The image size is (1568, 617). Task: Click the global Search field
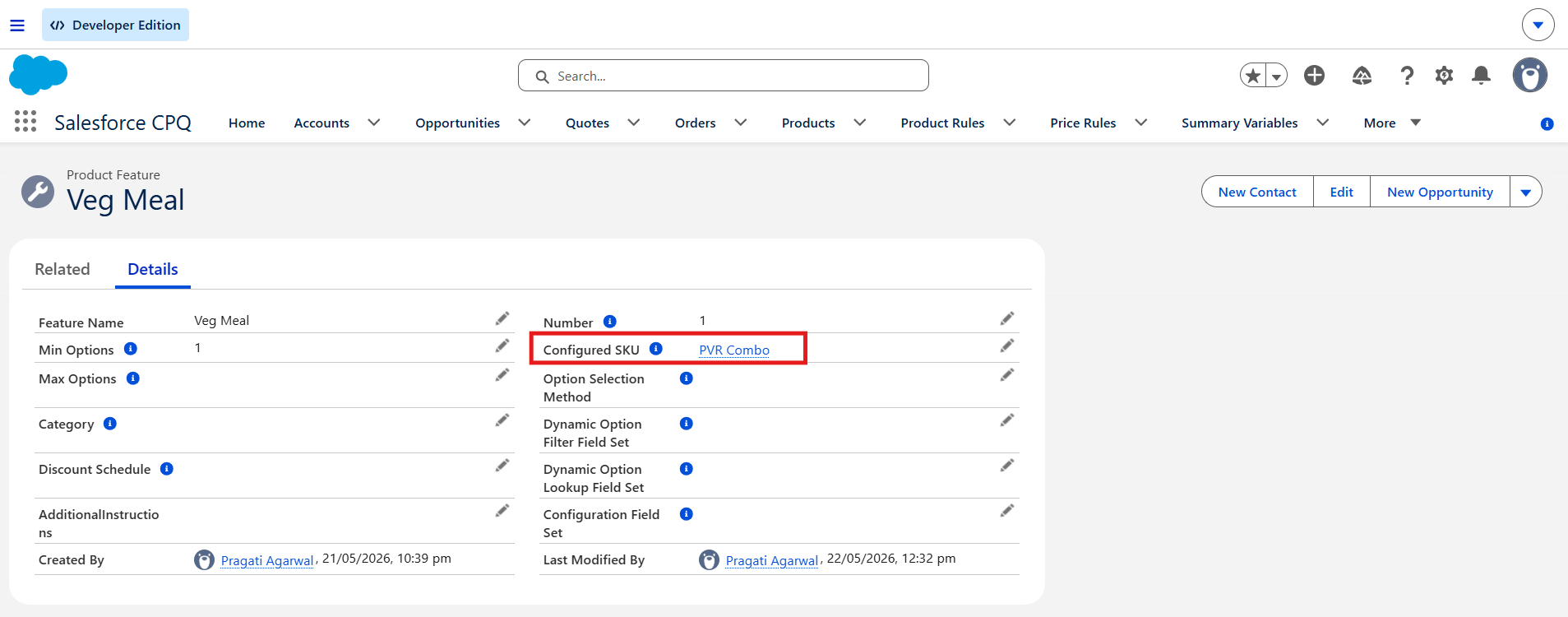[x=724, y=76]
